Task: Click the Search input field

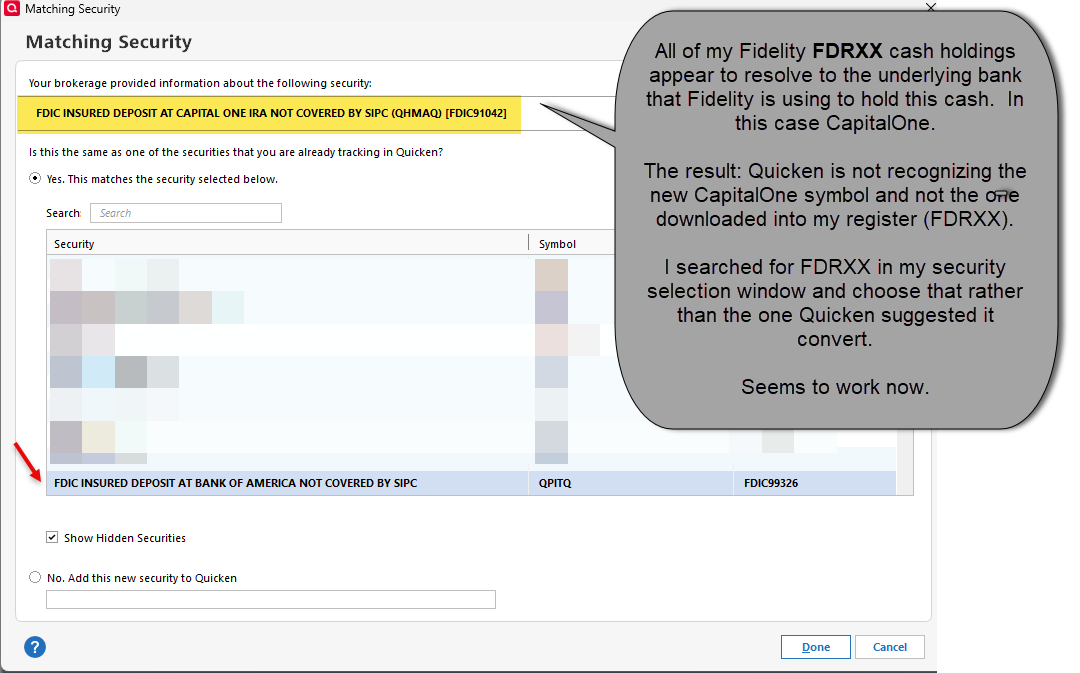Action: [x=185, y=213]
